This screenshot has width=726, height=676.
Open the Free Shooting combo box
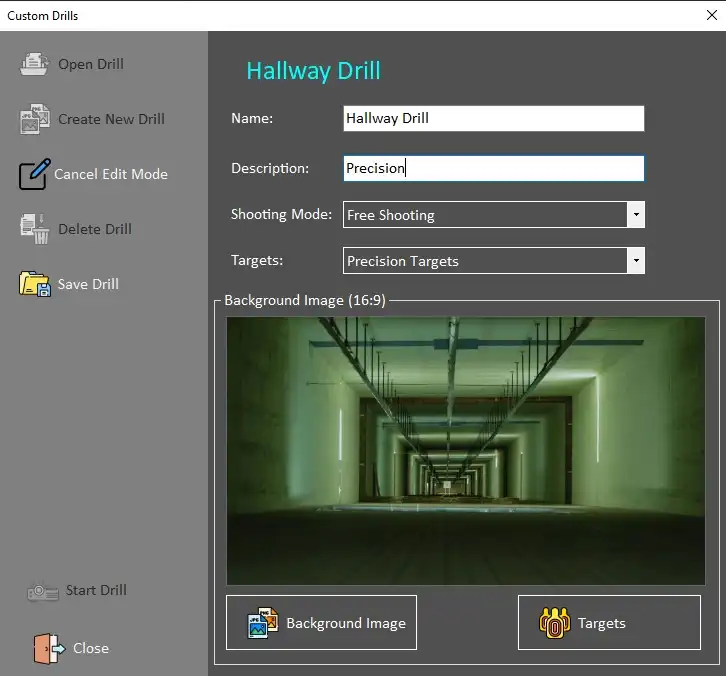coord(484,215)
